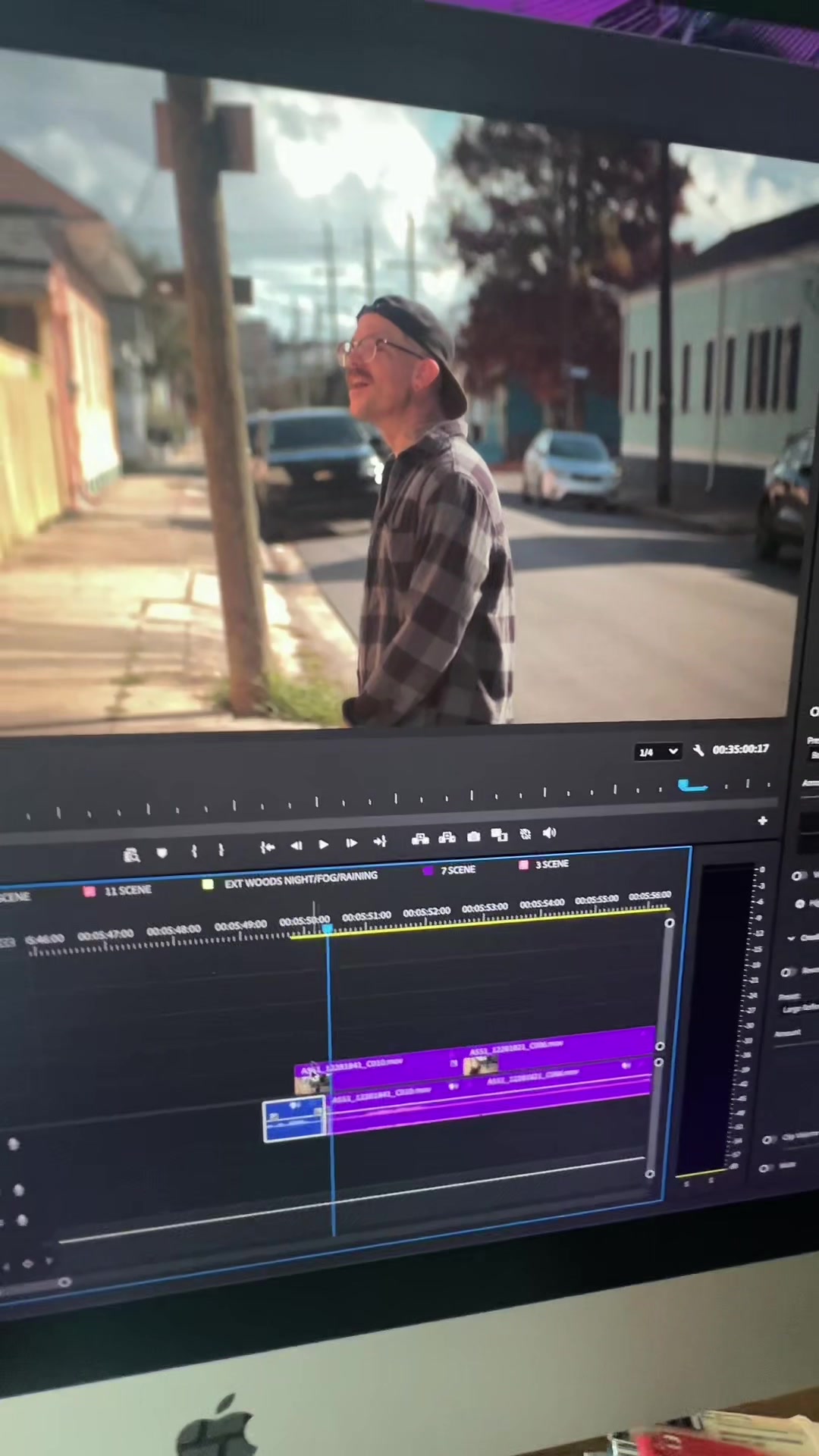The height and width of the screenshot is (1456, 819).
Task: Export frame with camera icon
Action: [x=473, y=836]
